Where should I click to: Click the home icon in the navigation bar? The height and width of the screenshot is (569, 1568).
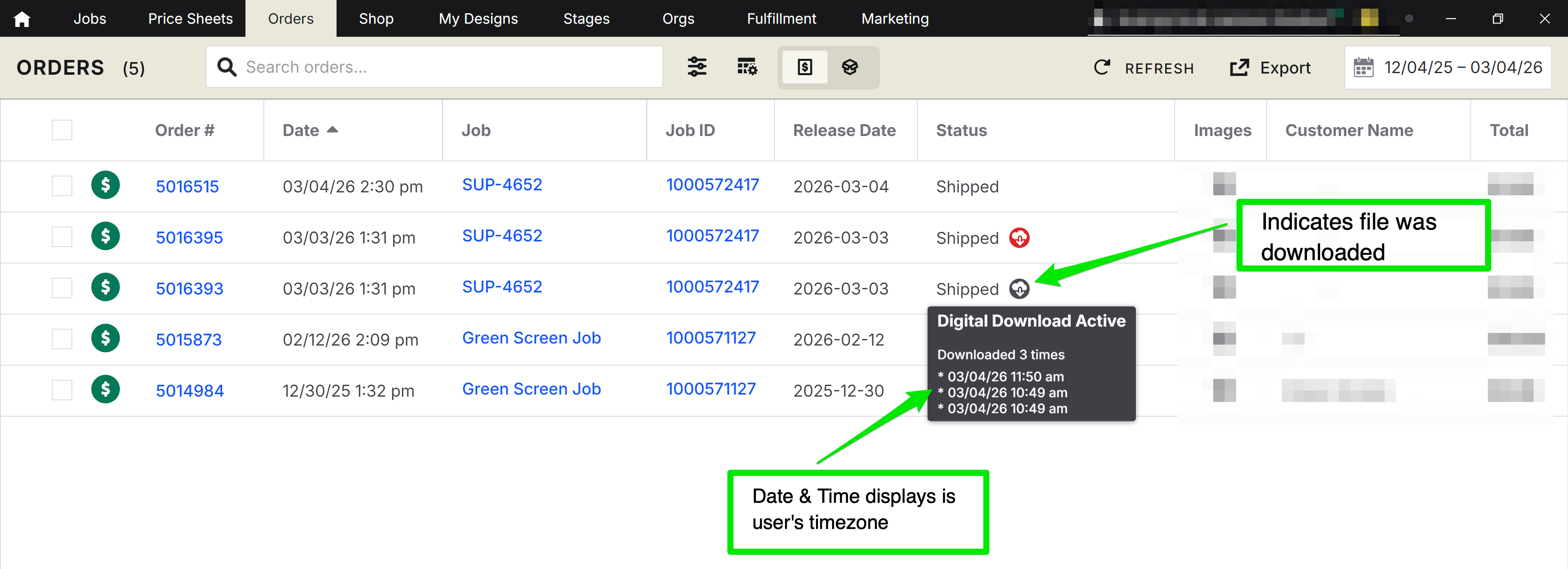(x=22, y=19)
